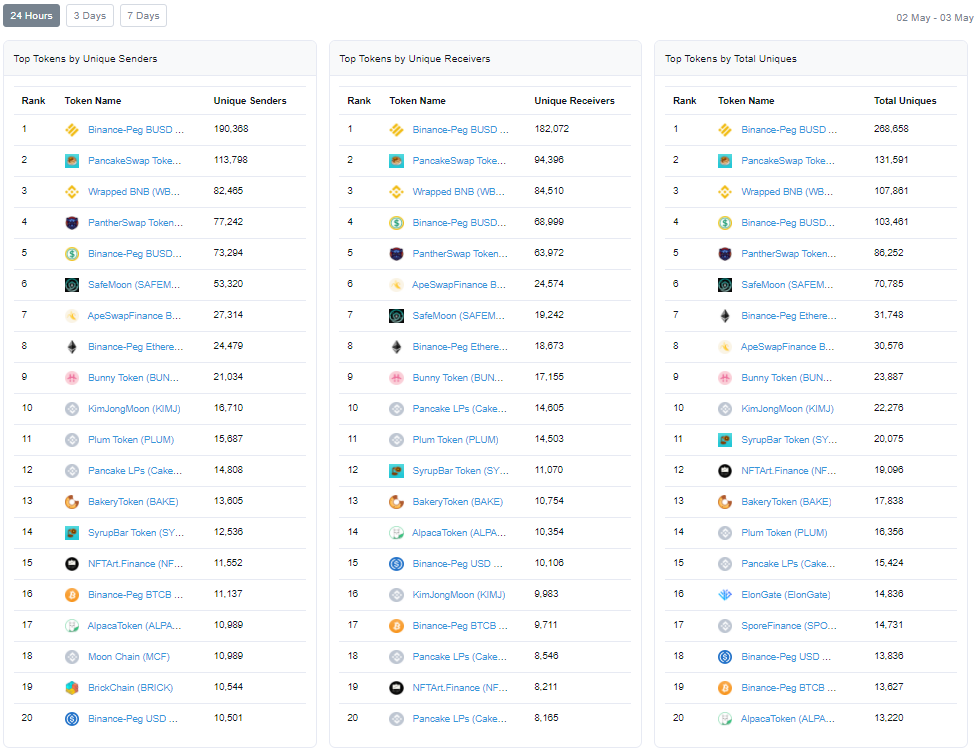Click the 190,368 unique senders value
Screen dimensions: 977x755
(x=231, y=129)
